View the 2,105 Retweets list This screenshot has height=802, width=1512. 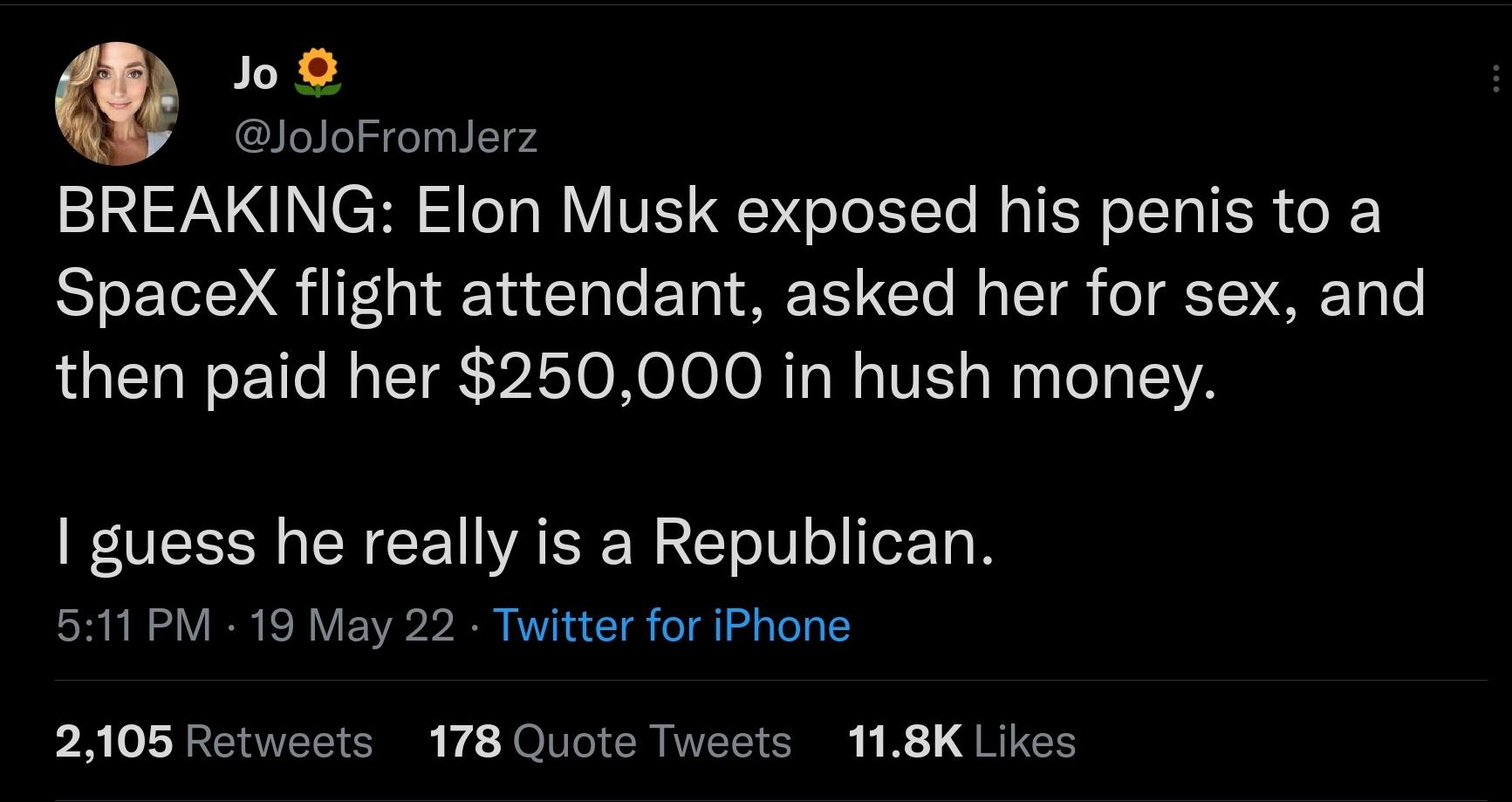pos(214,742)
